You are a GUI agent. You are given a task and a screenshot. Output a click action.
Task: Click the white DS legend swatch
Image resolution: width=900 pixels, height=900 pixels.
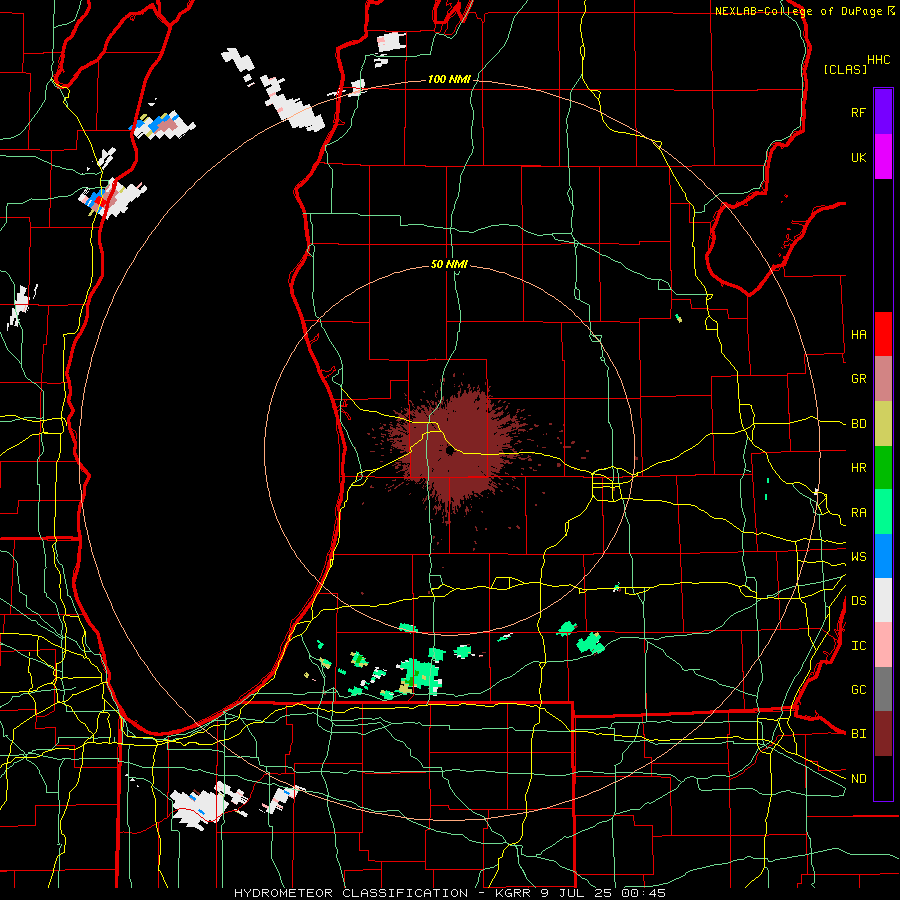[x=883, y=600]
